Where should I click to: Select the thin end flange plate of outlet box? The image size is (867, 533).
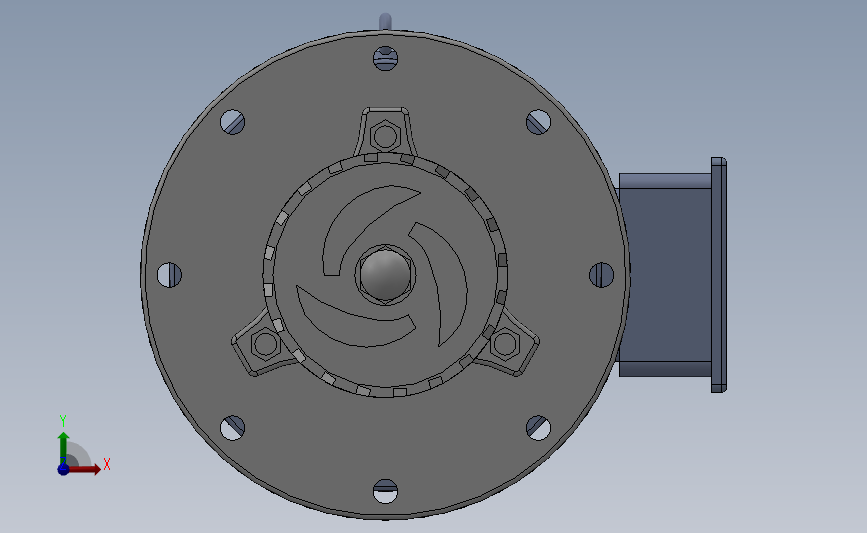(719, 275)
